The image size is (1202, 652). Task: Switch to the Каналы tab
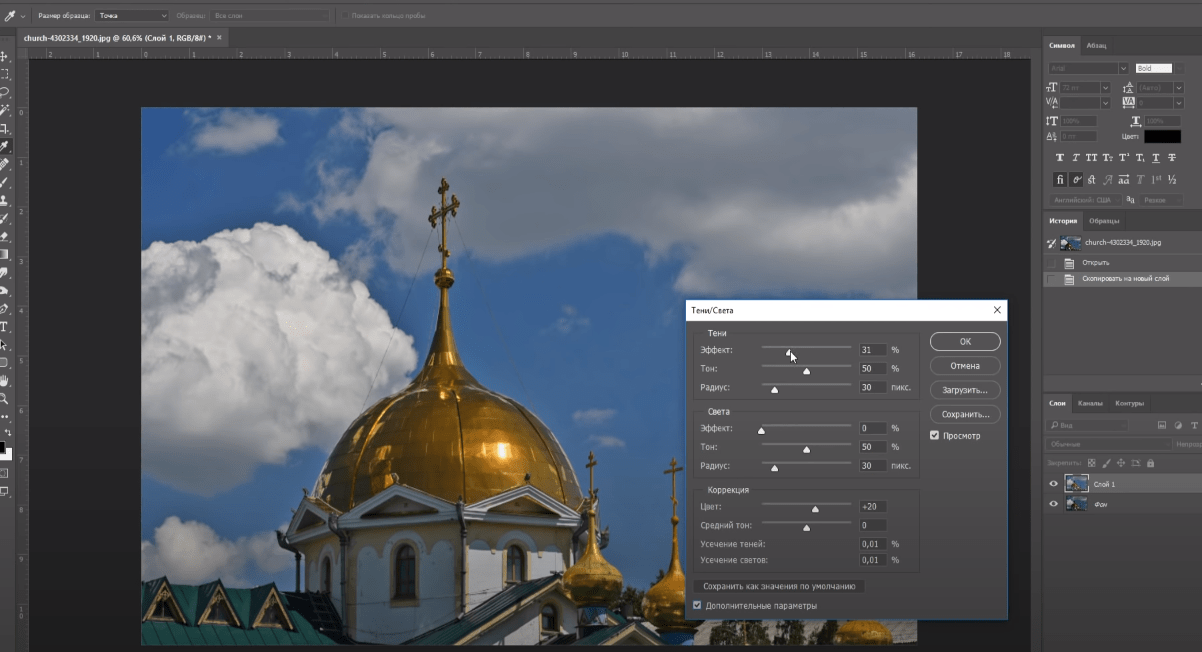pos(1090,404)
